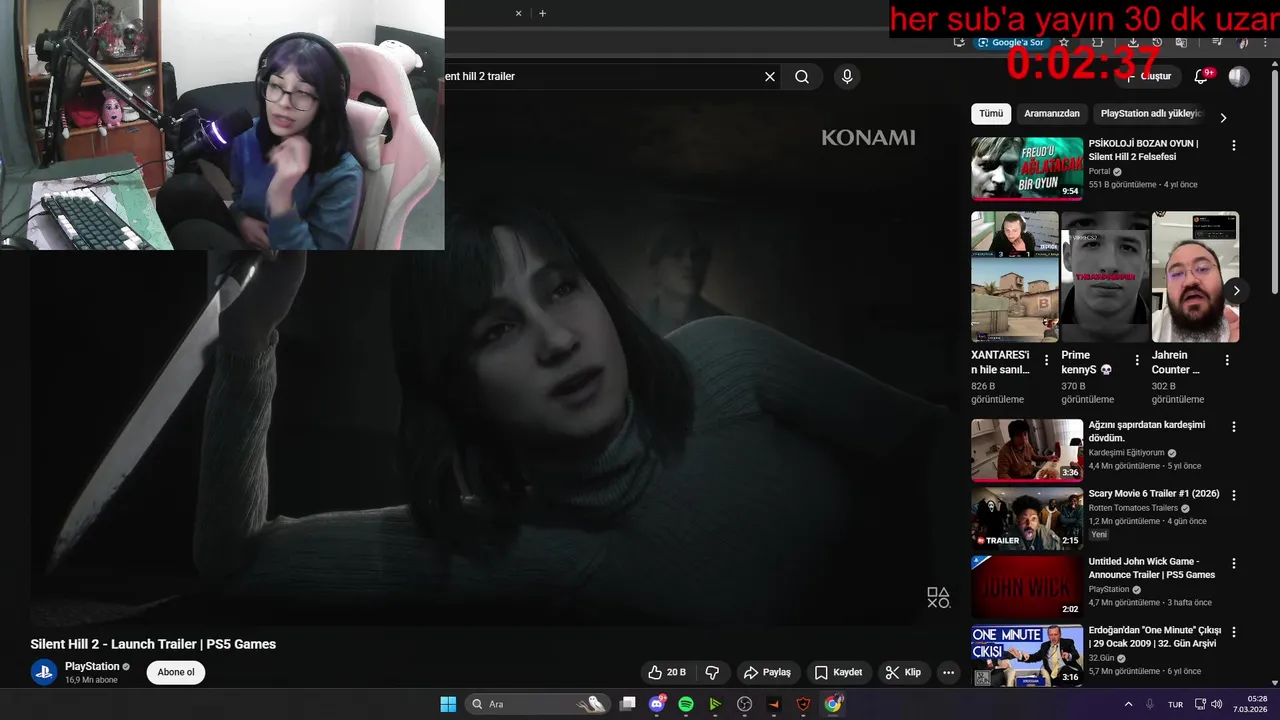Save the video with Kaydet
The height and width of the screenshot is (720, 1280).
coord(838,673)
